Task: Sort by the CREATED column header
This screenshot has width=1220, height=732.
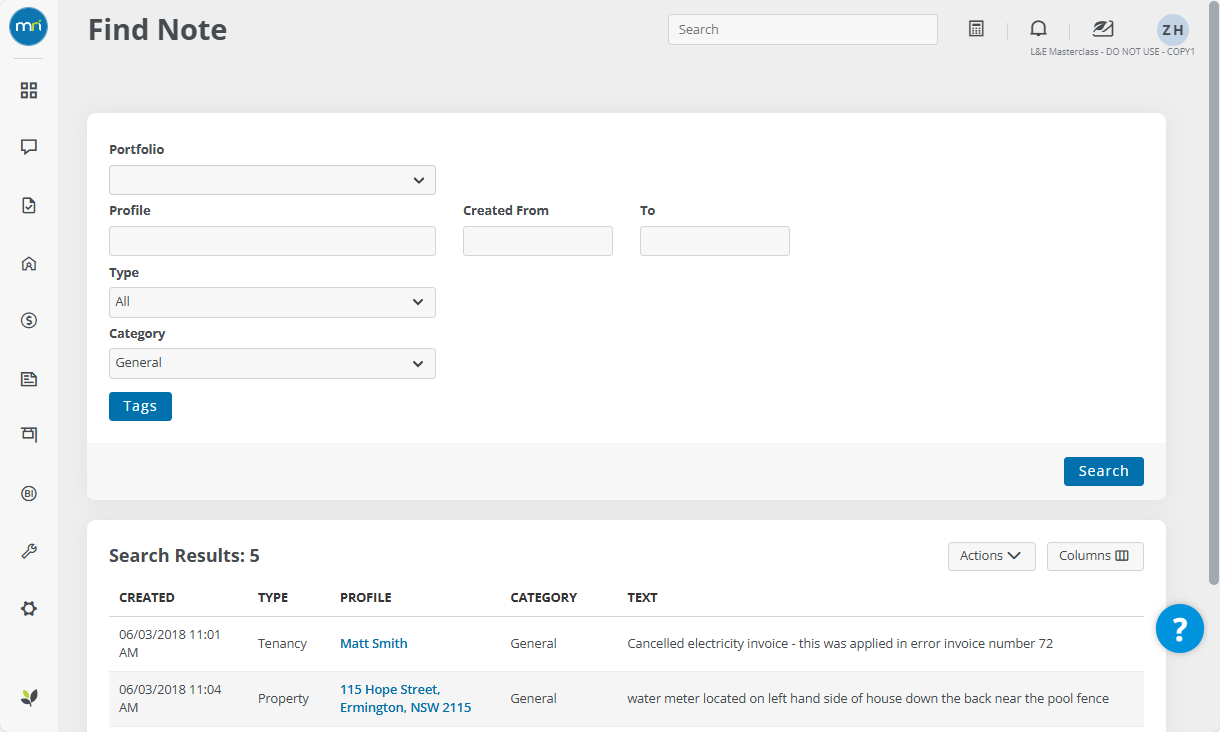Action: point(147,598)
